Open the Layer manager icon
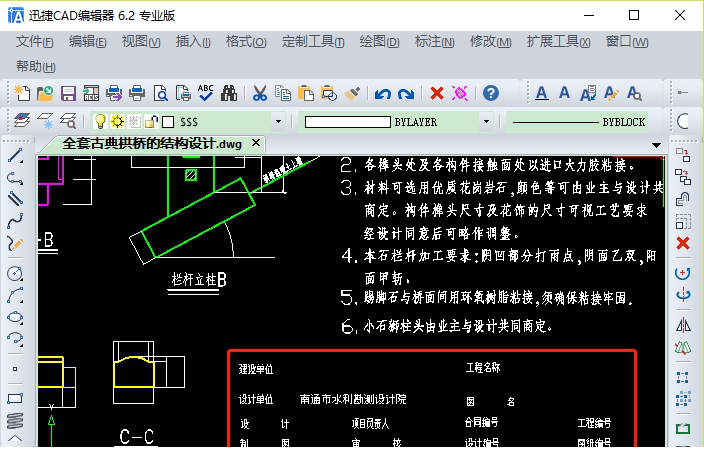 (22, 121)
